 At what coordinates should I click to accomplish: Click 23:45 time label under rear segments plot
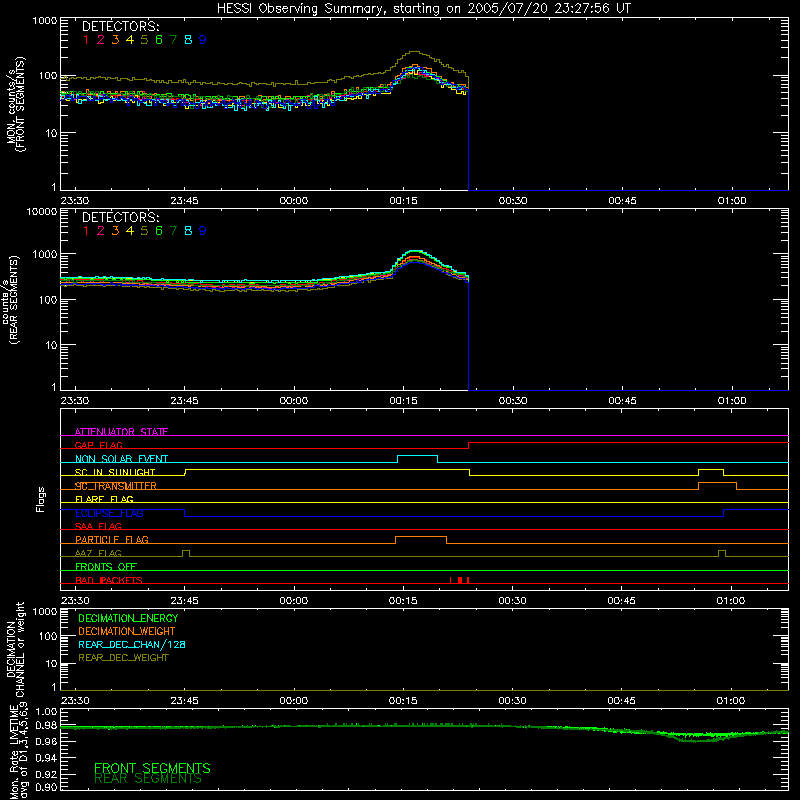184,401
